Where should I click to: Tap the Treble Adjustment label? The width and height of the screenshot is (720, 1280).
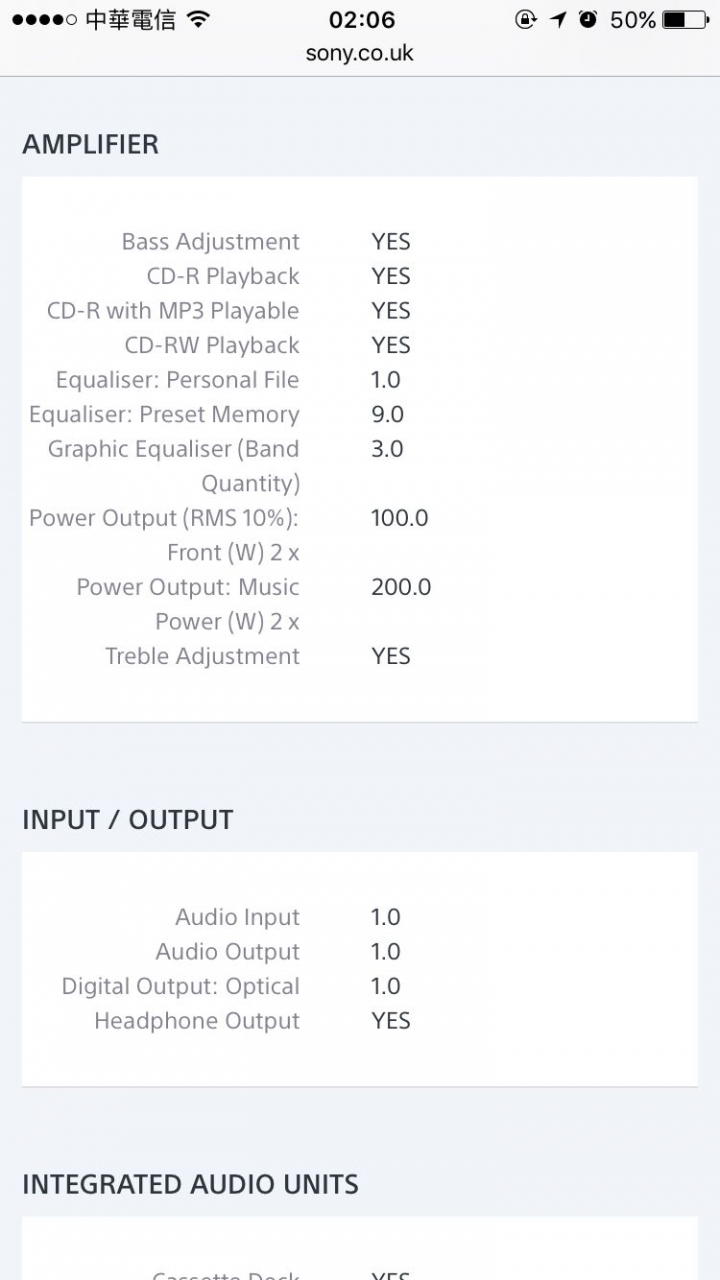(x=202, y=657)
